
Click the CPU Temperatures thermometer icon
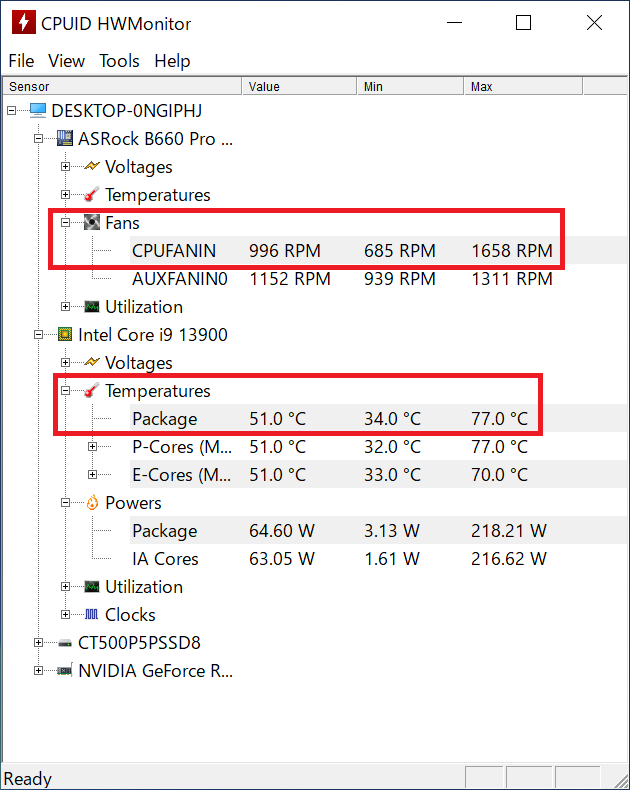92,390
